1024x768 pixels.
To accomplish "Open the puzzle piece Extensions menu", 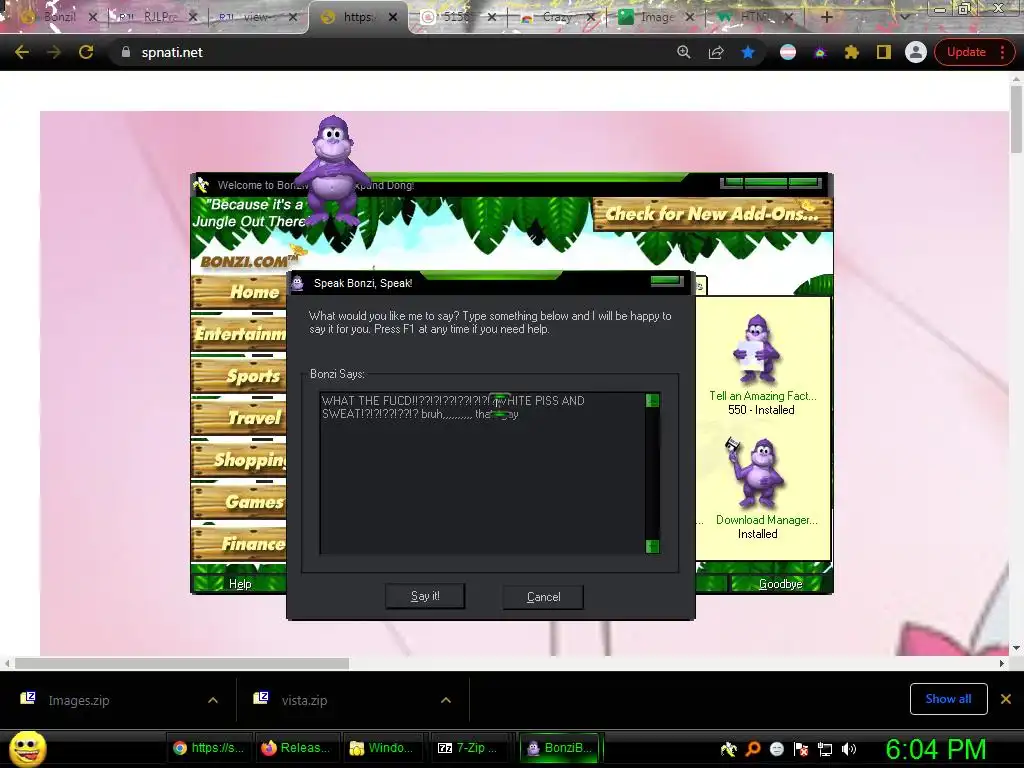I will [852, 52].
